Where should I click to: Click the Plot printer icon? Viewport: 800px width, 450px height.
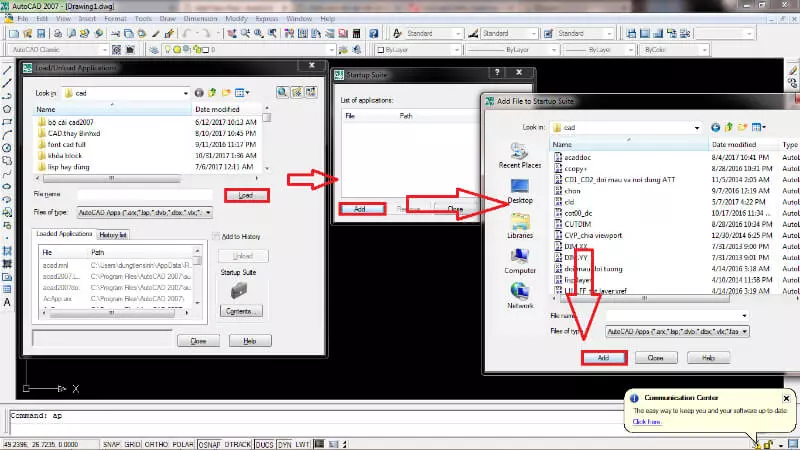point(58,34)
